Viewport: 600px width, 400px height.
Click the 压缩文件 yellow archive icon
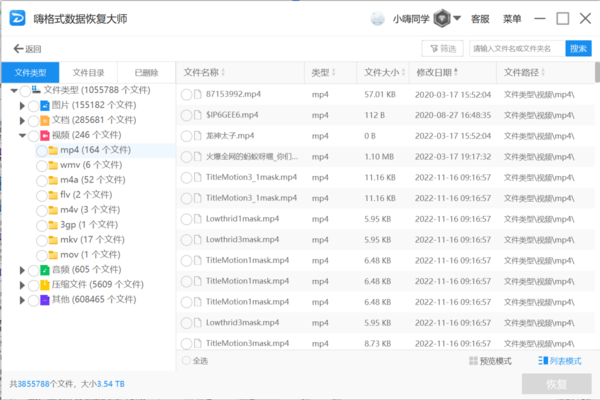click(x=45, y=285)
